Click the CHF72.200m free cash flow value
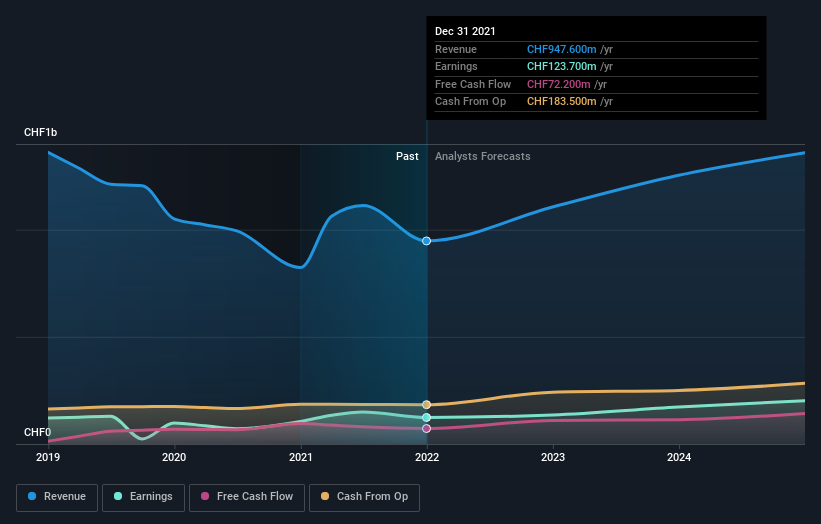 click(x=559, y=84)
